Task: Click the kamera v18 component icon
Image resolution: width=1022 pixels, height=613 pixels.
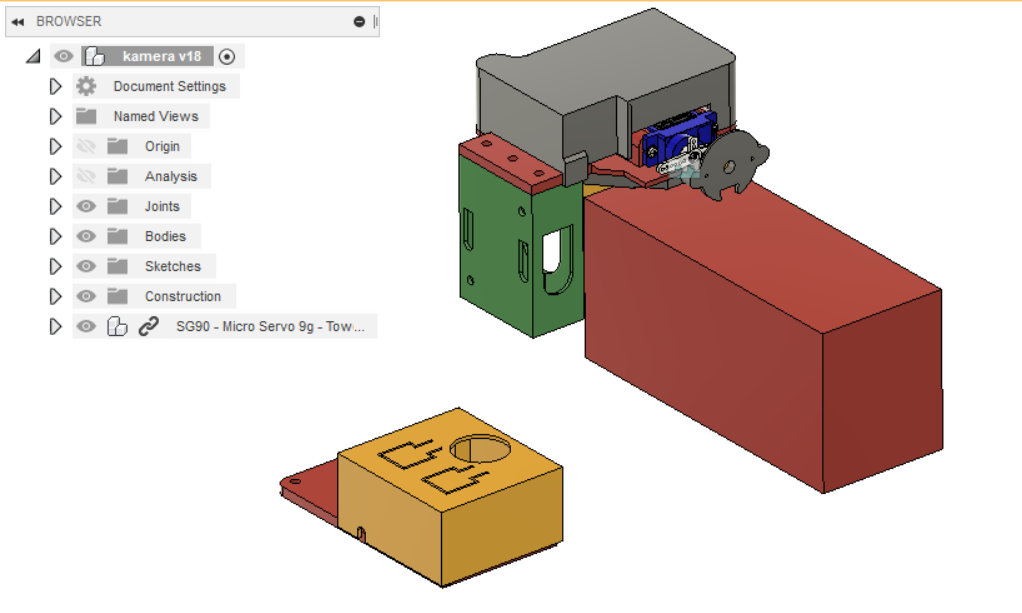Action: coord(95,56)
